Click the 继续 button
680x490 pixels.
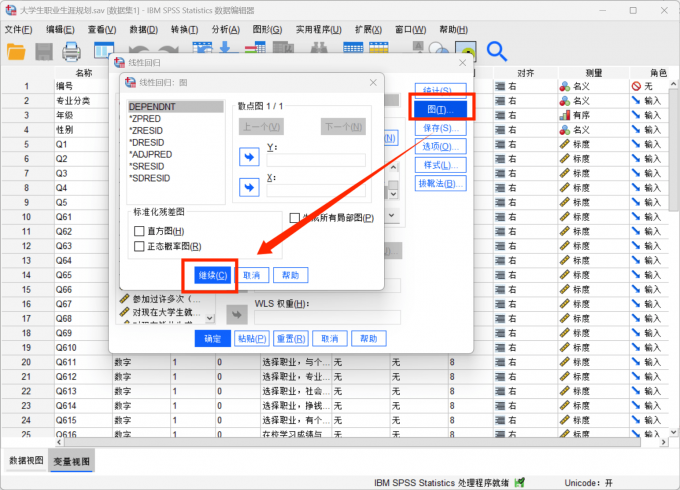(x=209, y=275)
